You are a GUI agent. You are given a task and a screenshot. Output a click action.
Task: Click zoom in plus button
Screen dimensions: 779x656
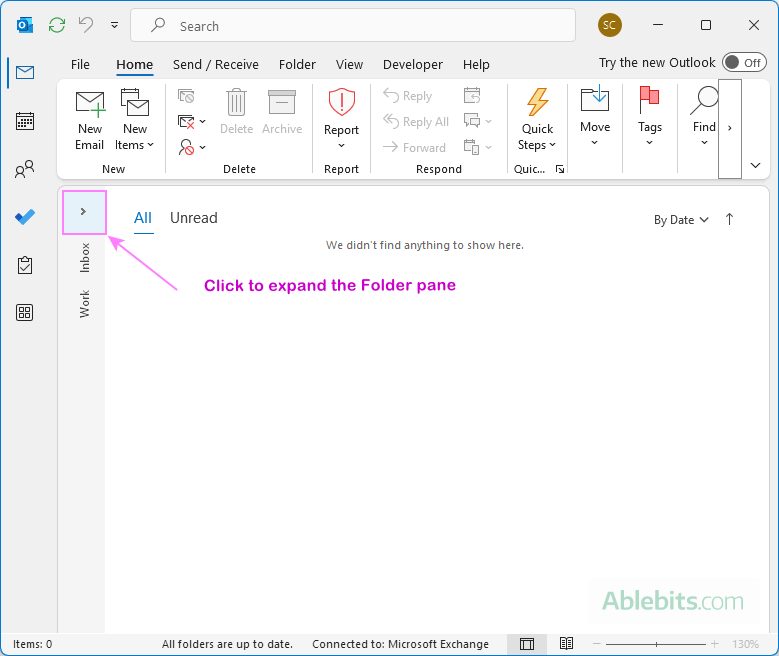tap(715, 644)
